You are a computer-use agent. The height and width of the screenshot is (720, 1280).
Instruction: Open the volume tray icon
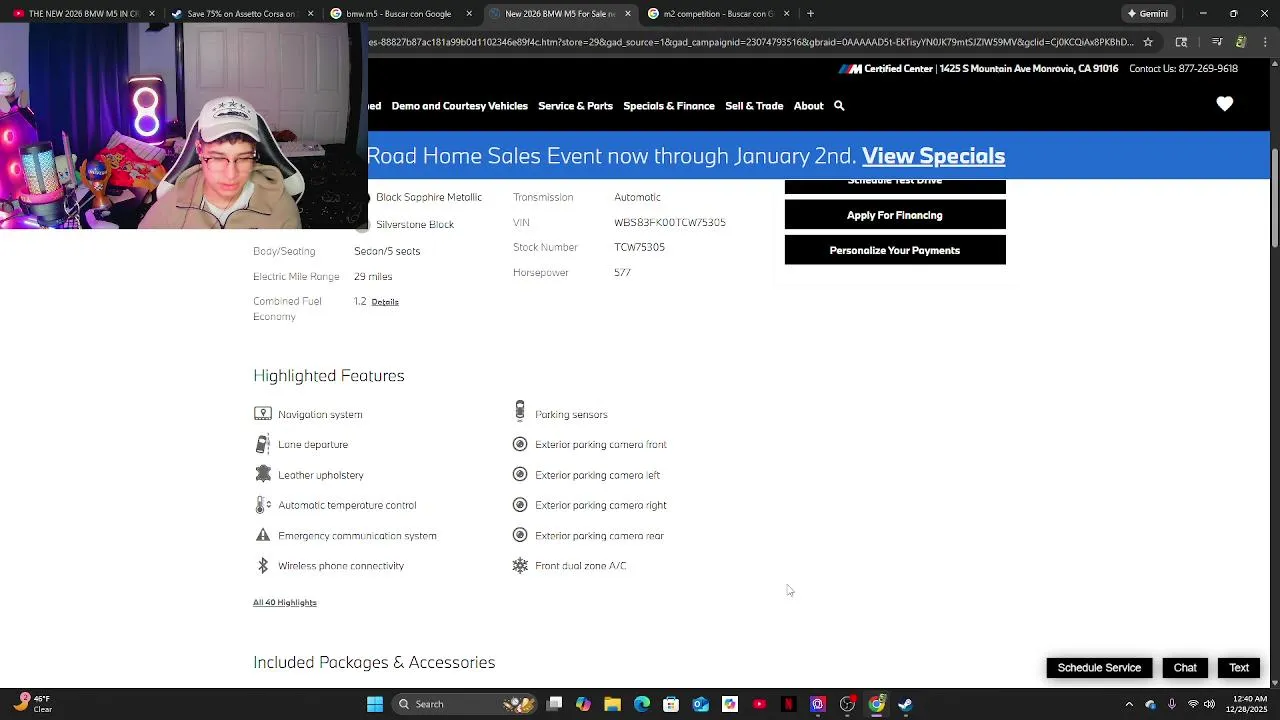pyautogui.click(x=1209, y=704)
